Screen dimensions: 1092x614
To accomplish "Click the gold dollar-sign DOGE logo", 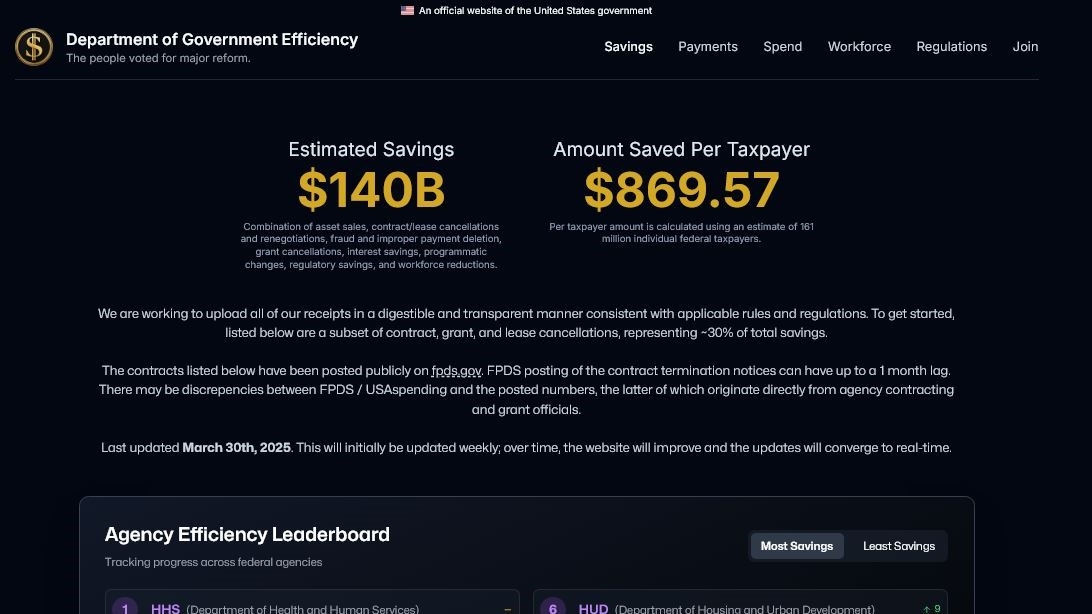I will [34, 46].
